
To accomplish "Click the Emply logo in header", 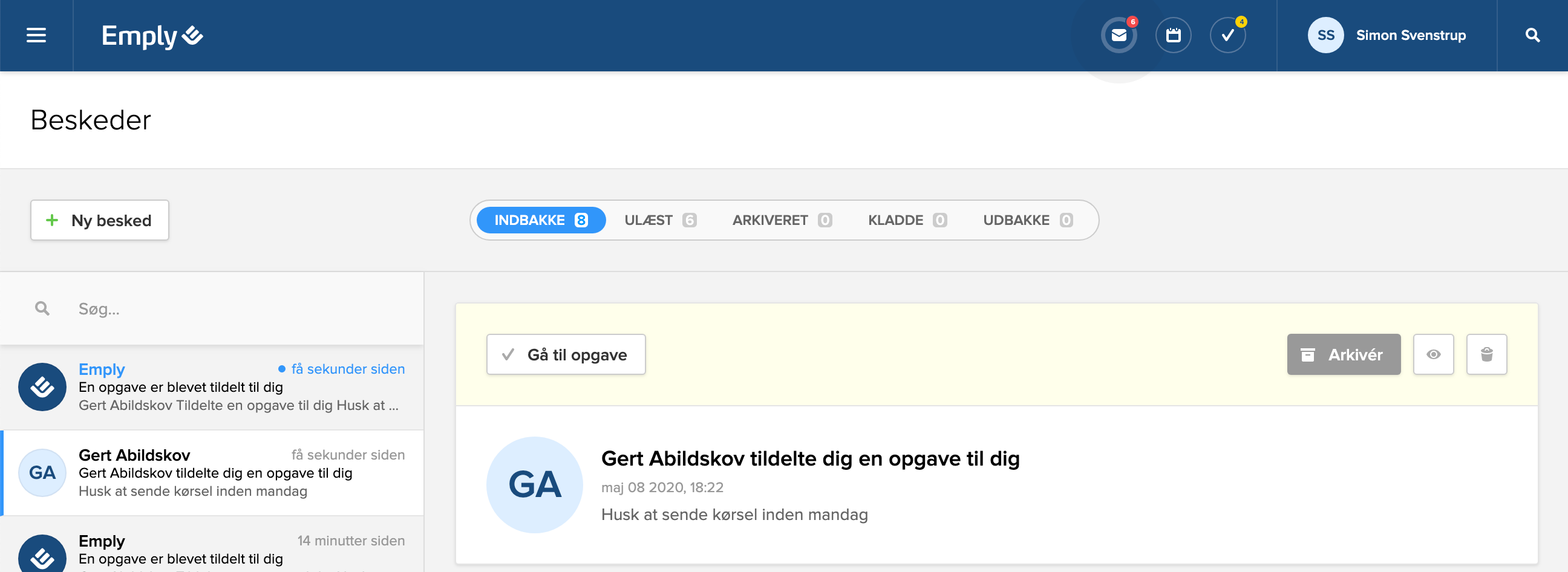I will (152, 36).
